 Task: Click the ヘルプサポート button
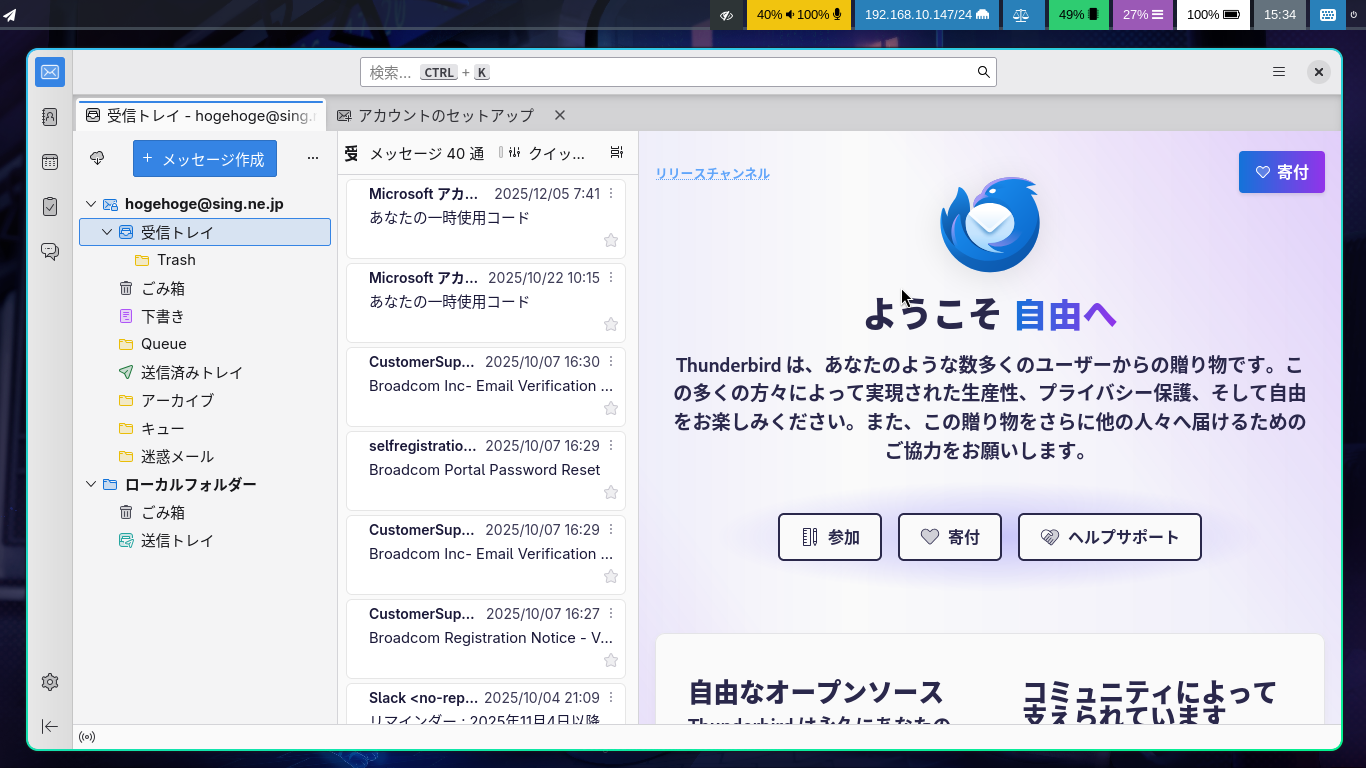coord(1110,537)
